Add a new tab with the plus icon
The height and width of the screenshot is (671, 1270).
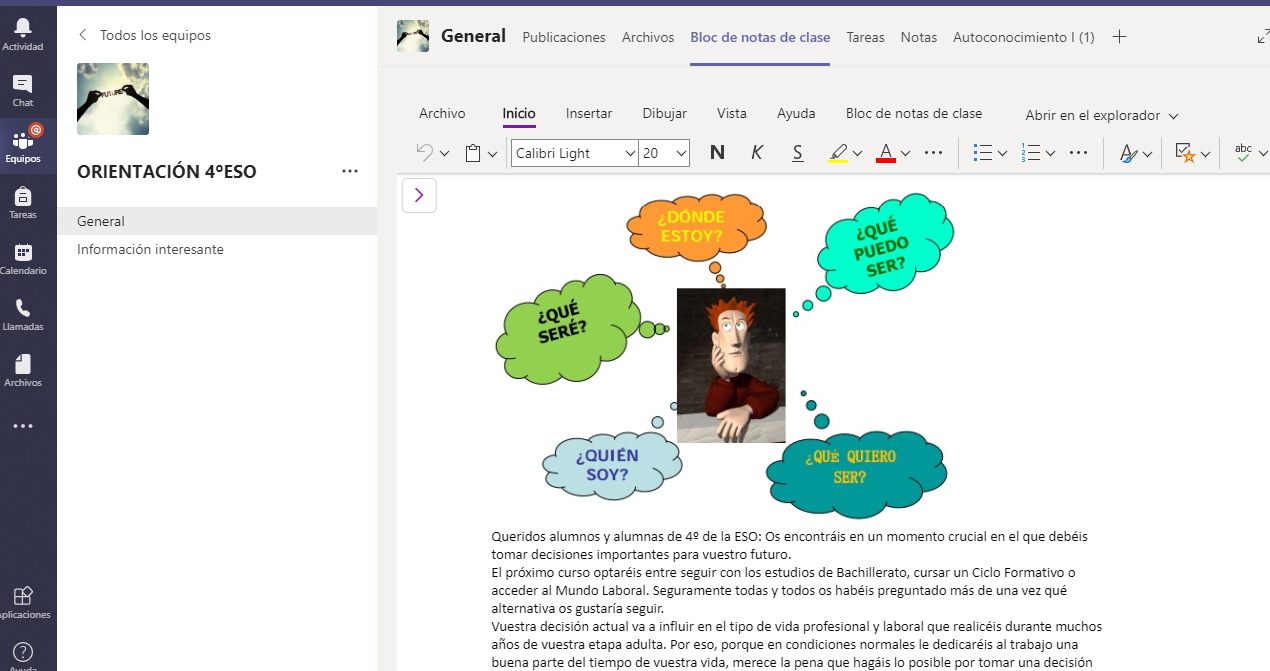(1120, 37)
